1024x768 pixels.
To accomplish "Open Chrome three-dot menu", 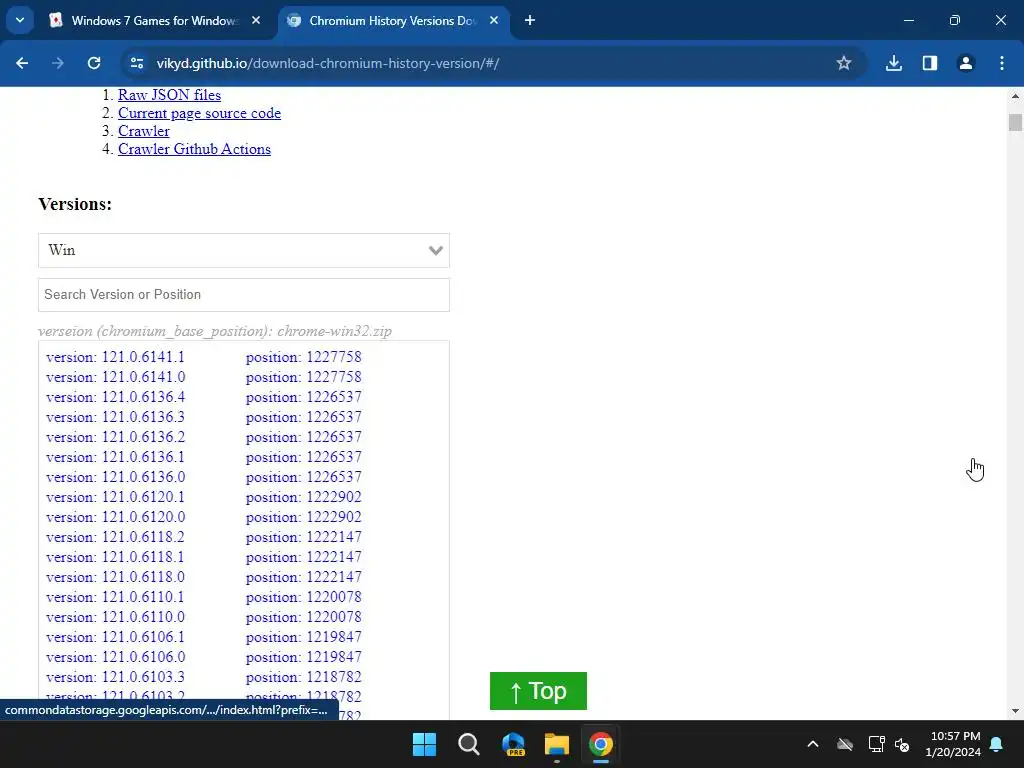I will (1002, 63).
